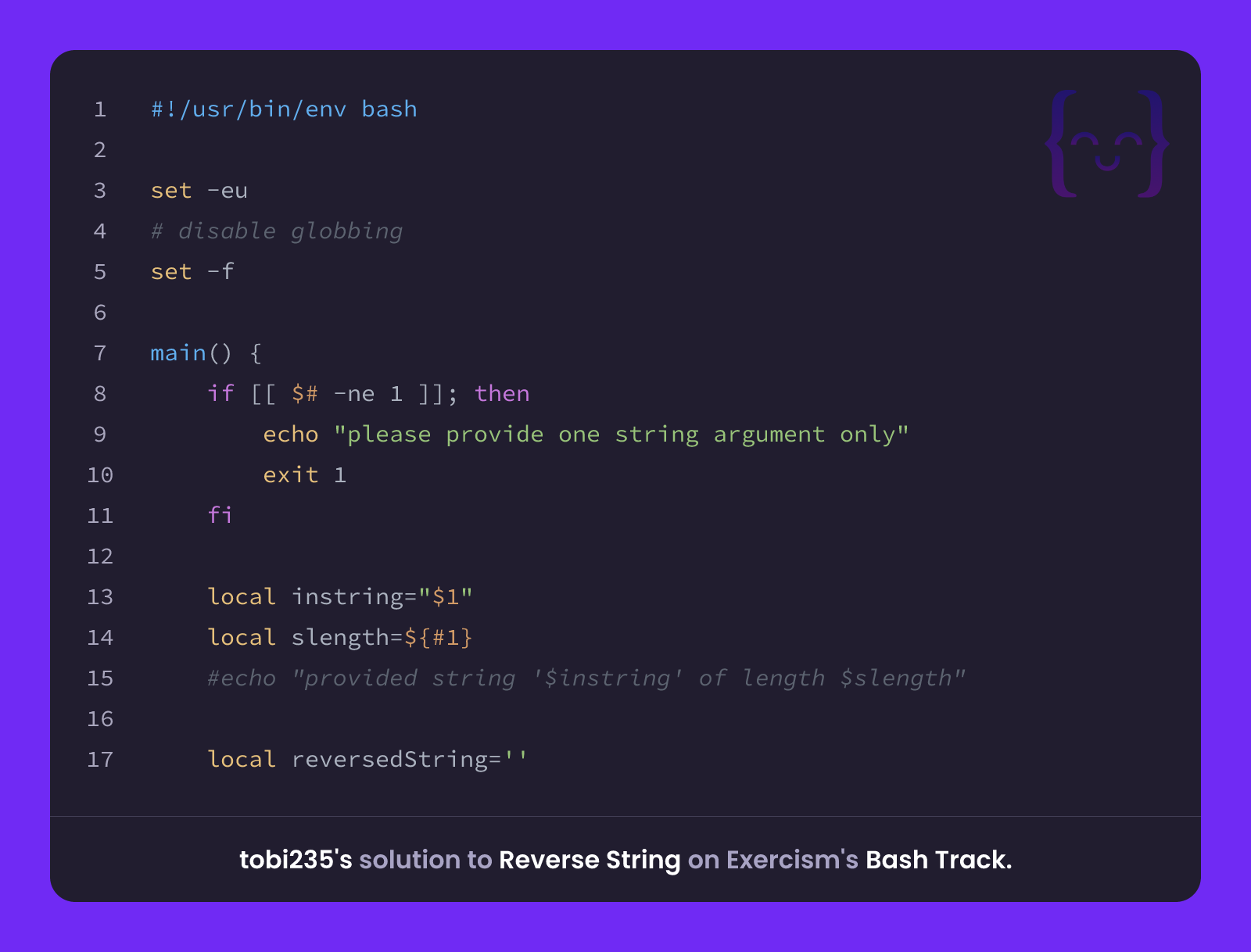Image resolution: width=1251 pixels, height=952 pixels.
Task: Click the shebang line '#!/usr/bin/env bash'
Action: click(284, 109)
